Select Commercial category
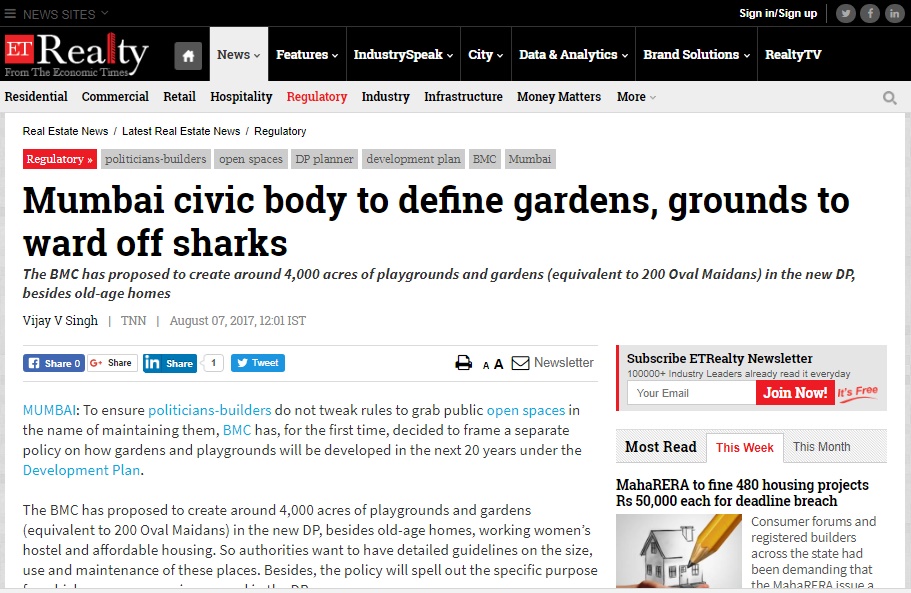Screen dimensions: 911x593 [115, 96]
